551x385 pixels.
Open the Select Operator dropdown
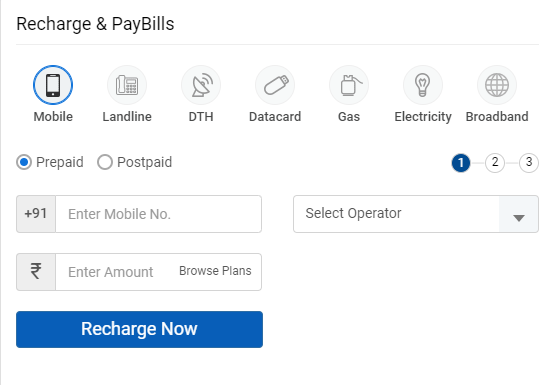(x=416, y=214)
